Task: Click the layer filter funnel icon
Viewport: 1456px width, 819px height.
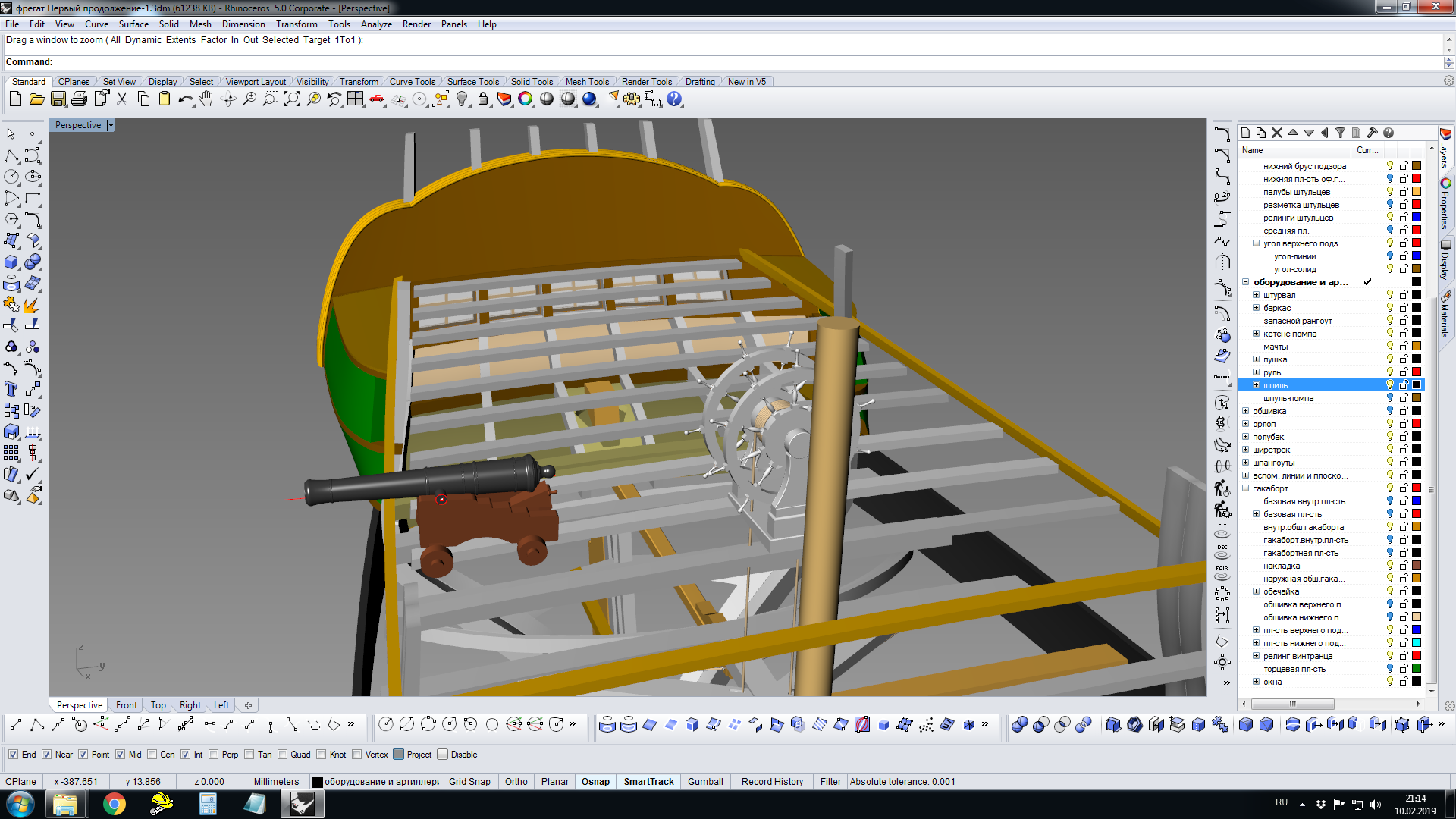Action: (1340, 133)
